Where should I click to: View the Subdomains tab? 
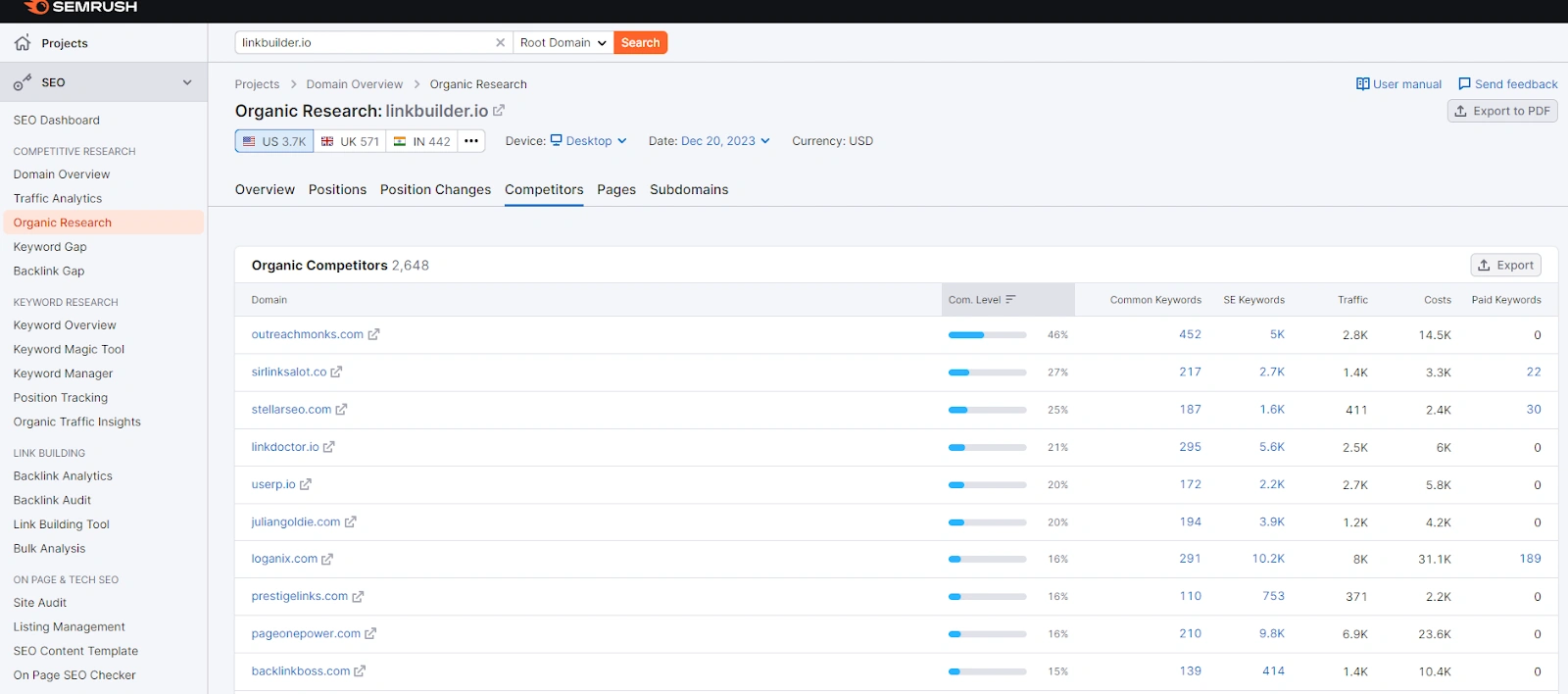coord(689,190)
